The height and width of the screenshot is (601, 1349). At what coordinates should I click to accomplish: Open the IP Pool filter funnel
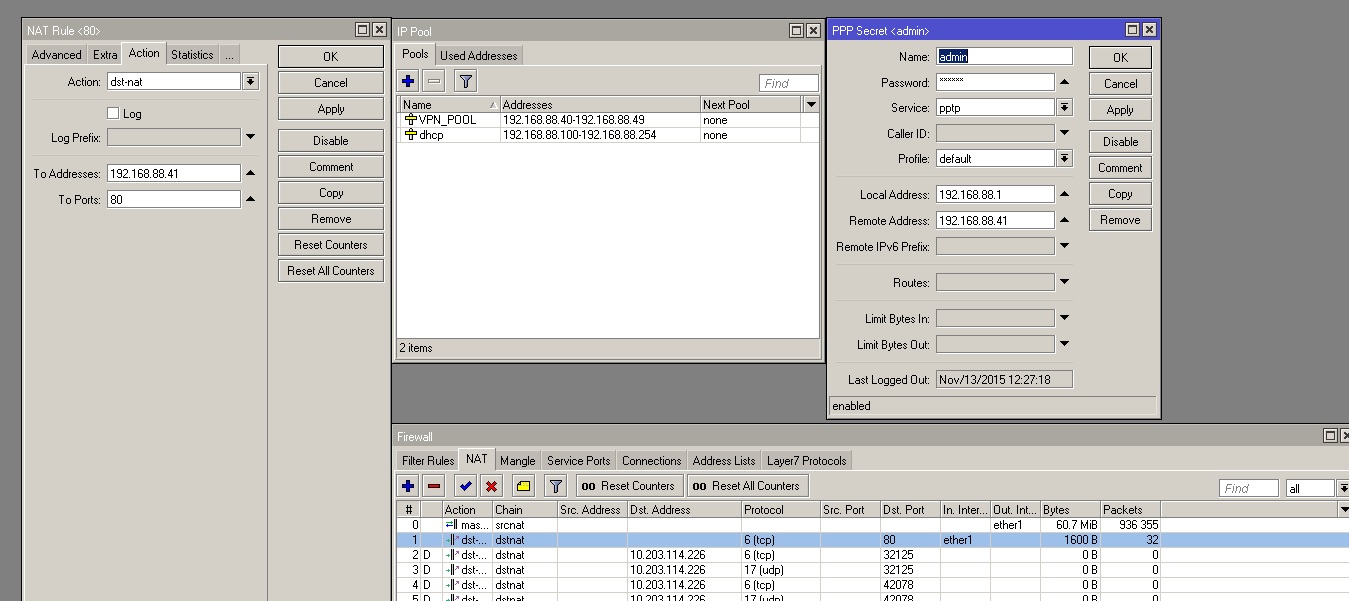[465, 82]
